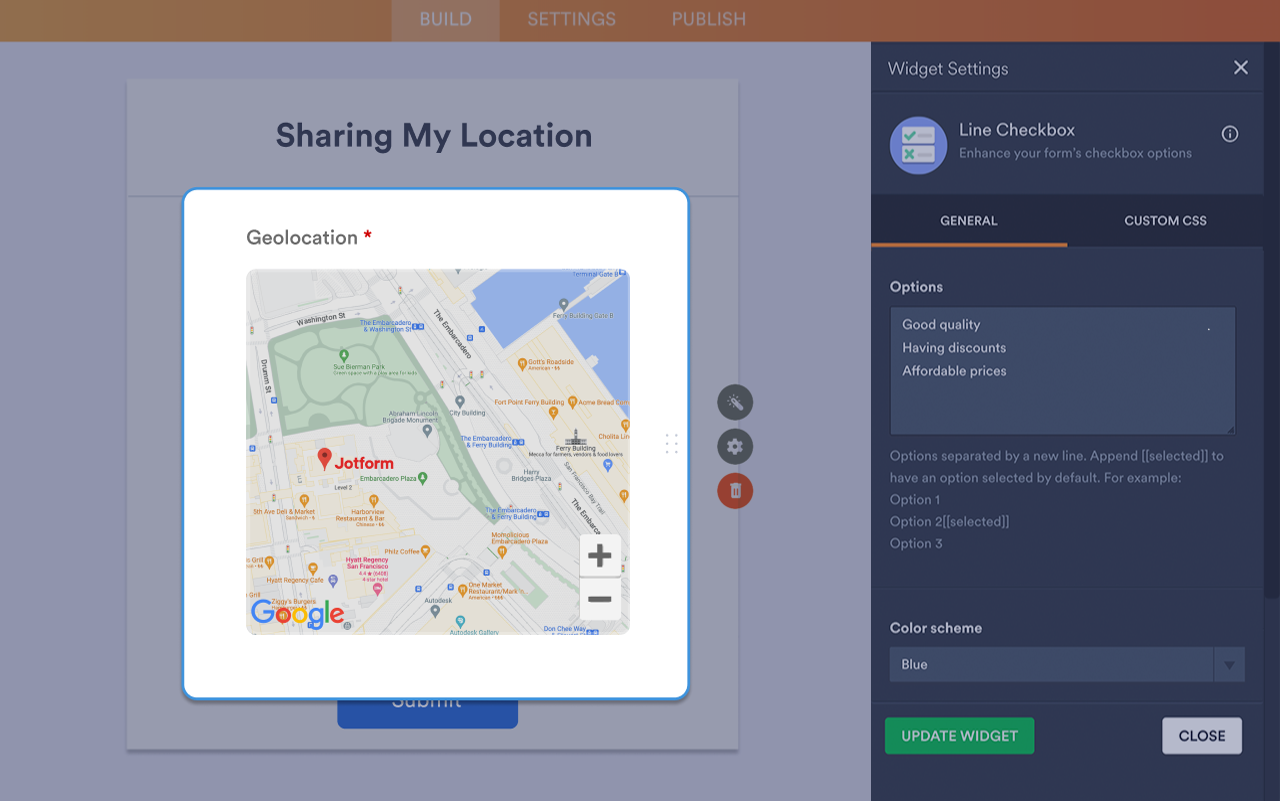The height and width of the screenshot is (801, 1280).
Task: Click the Blue color scheme selector arrow
Action: click(1229, 664)
